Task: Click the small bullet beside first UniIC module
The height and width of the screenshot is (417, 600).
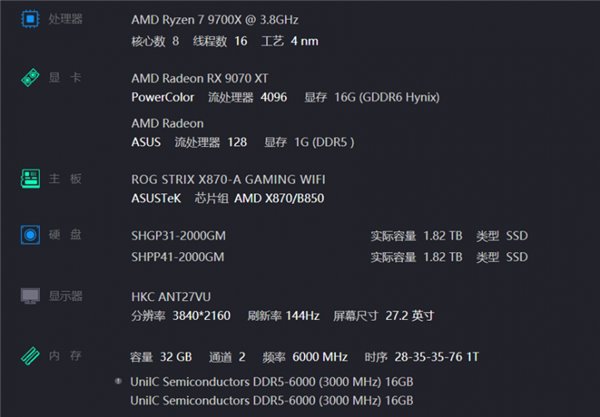Action: coord(118,381)
